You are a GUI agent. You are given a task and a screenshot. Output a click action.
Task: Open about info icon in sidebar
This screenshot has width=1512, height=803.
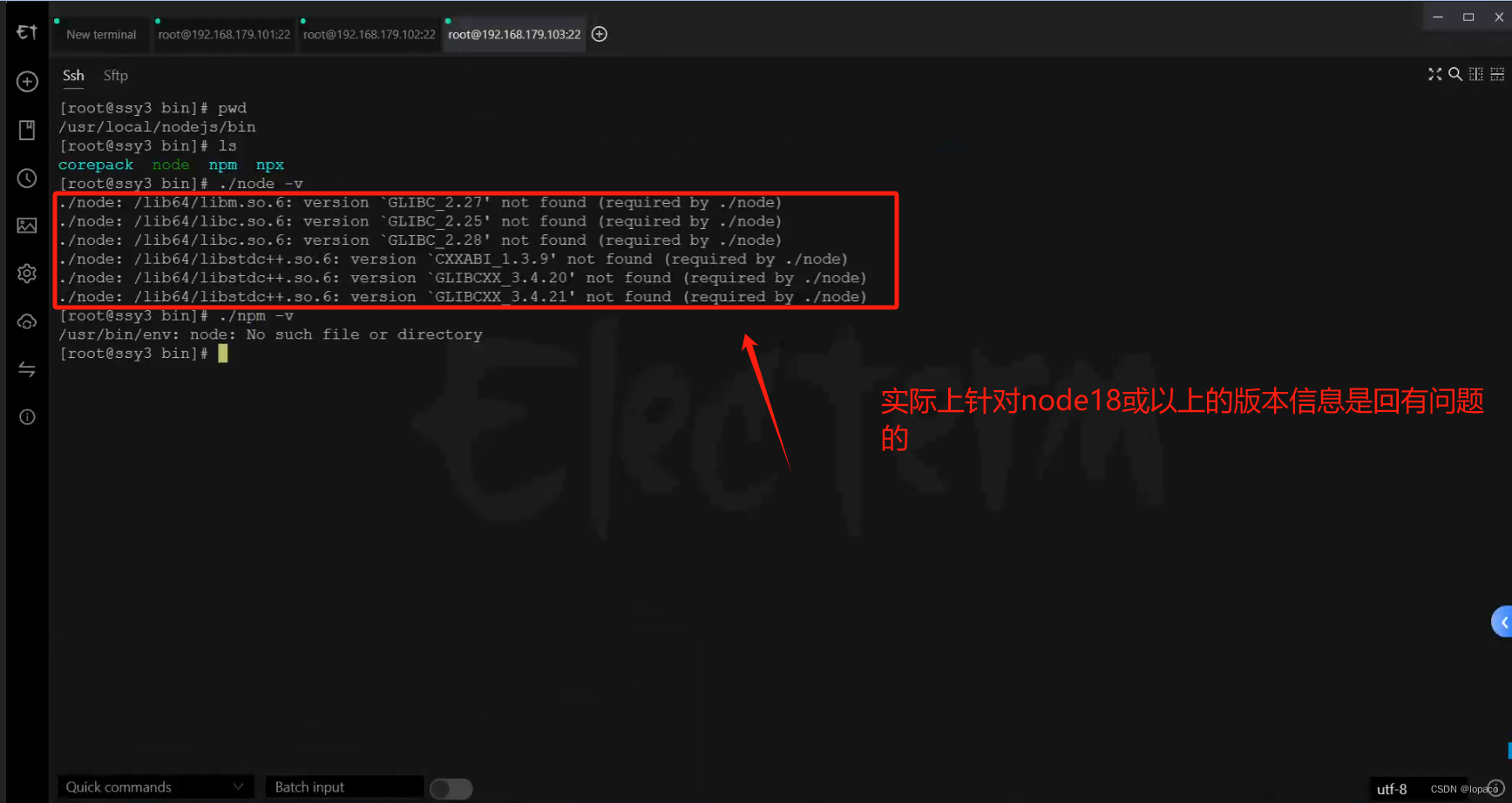pos(27,417)
